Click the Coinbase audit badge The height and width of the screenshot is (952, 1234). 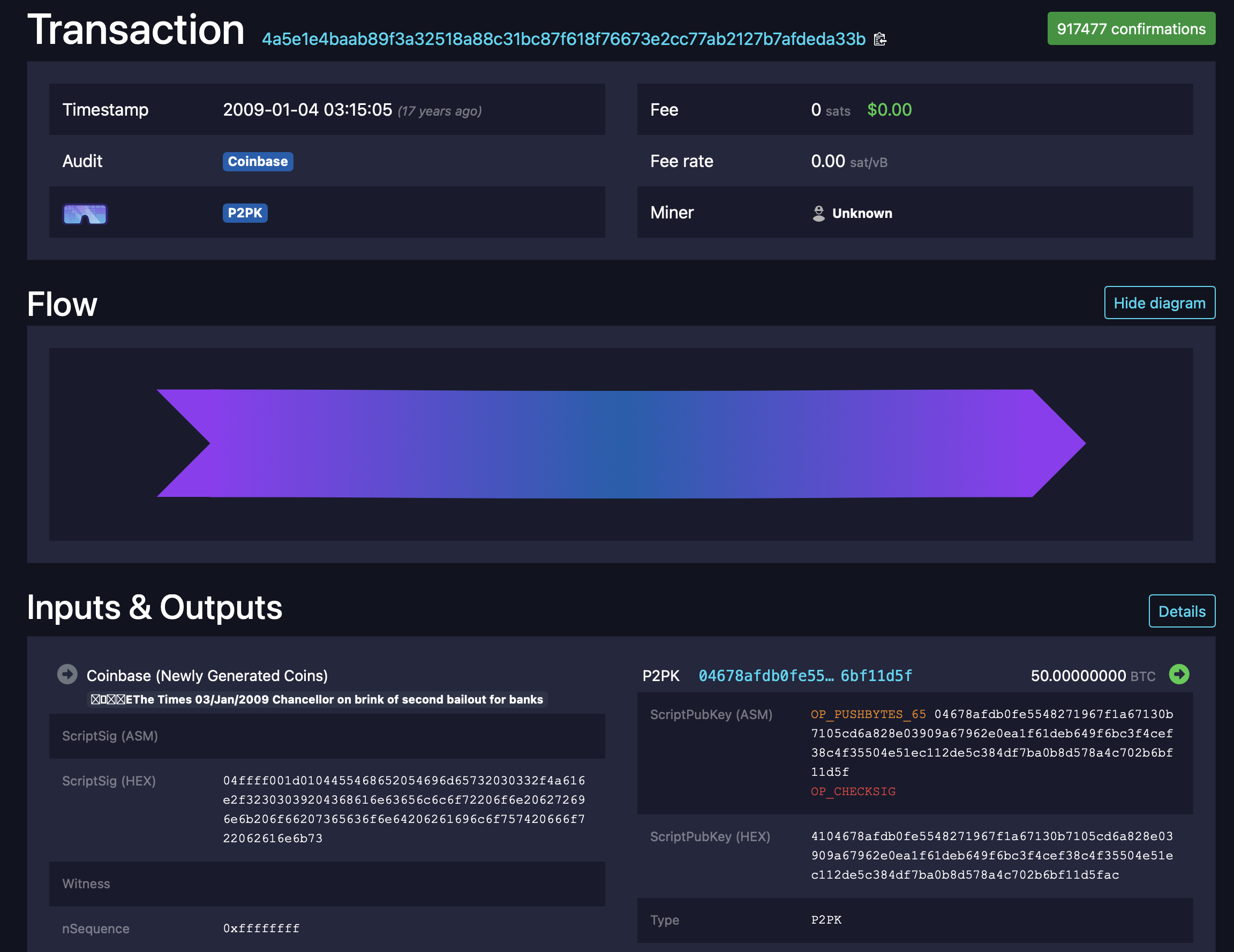tap(258, 162)
